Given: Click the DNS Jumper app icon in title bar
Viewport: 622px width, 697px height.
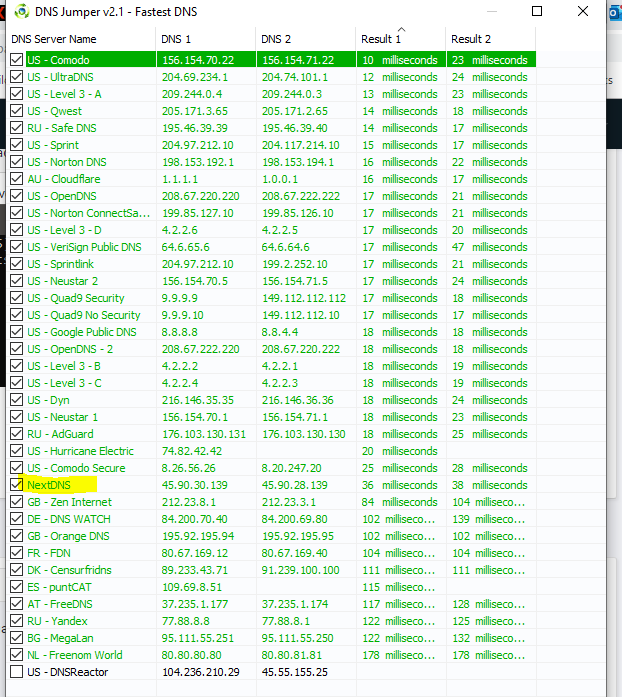Looking at the screenshot, I should [x=21, y=12].
